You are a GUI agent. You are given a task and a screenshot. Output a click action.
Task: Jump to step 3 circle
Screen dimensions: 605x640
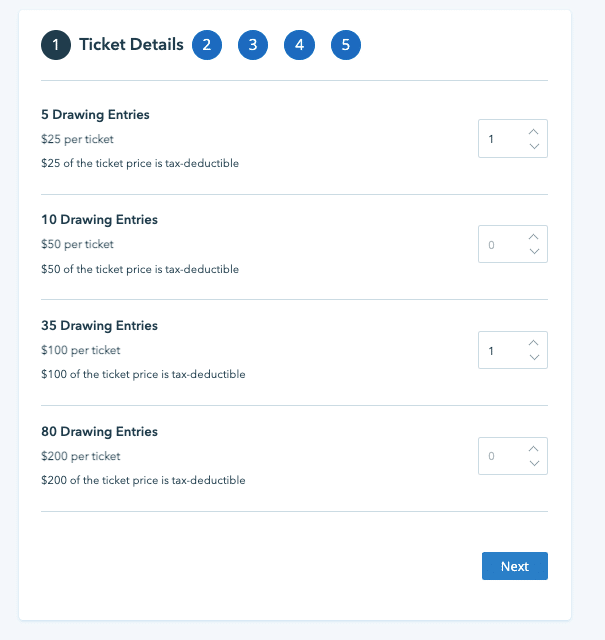[253, 45]
